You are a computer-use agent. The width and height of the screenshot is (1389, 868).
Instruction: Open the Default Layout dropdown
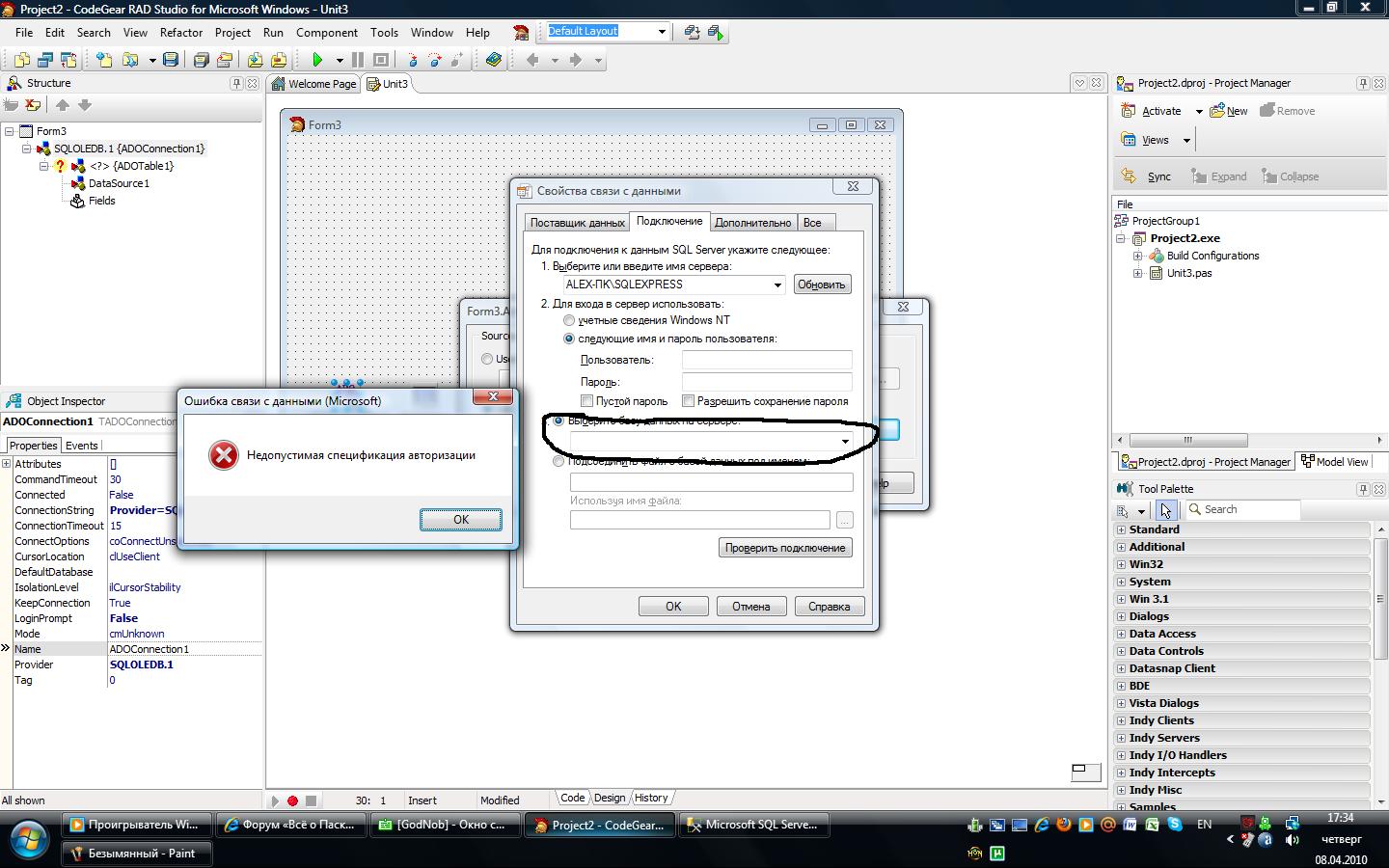coord(662,31)
